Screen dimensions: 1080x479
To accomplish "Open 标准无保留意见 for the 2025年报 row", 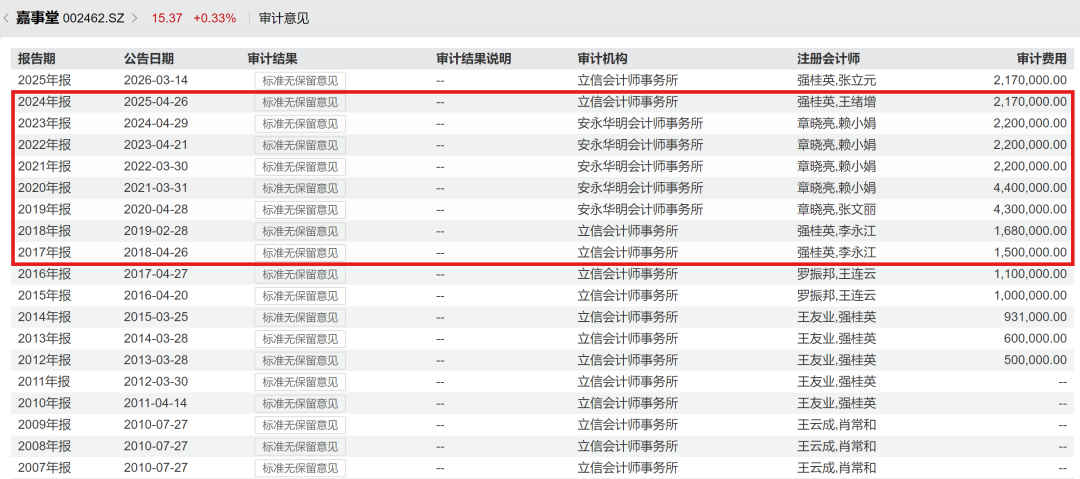I will tap(300, 81).
